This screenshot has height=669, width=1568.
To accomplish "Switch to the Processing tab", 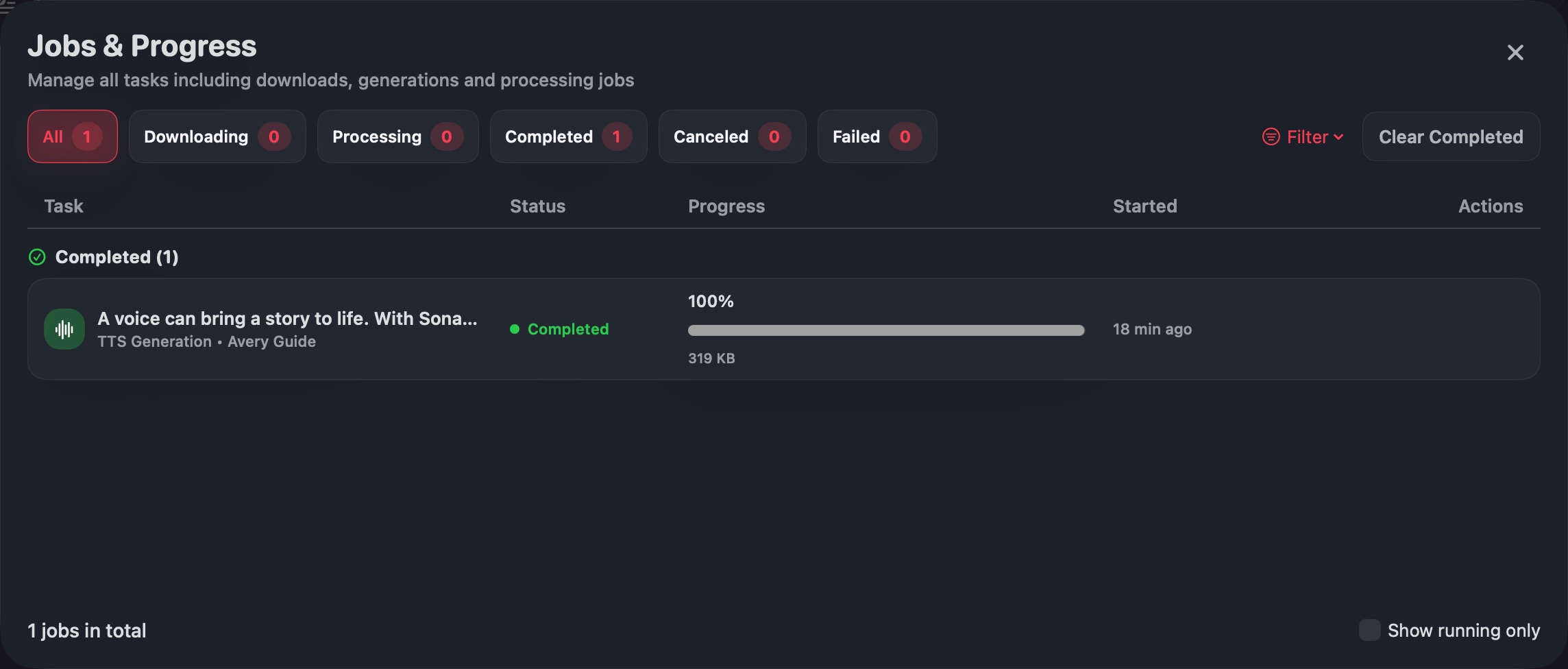I will pyautogui.click(x=397, y=136).
